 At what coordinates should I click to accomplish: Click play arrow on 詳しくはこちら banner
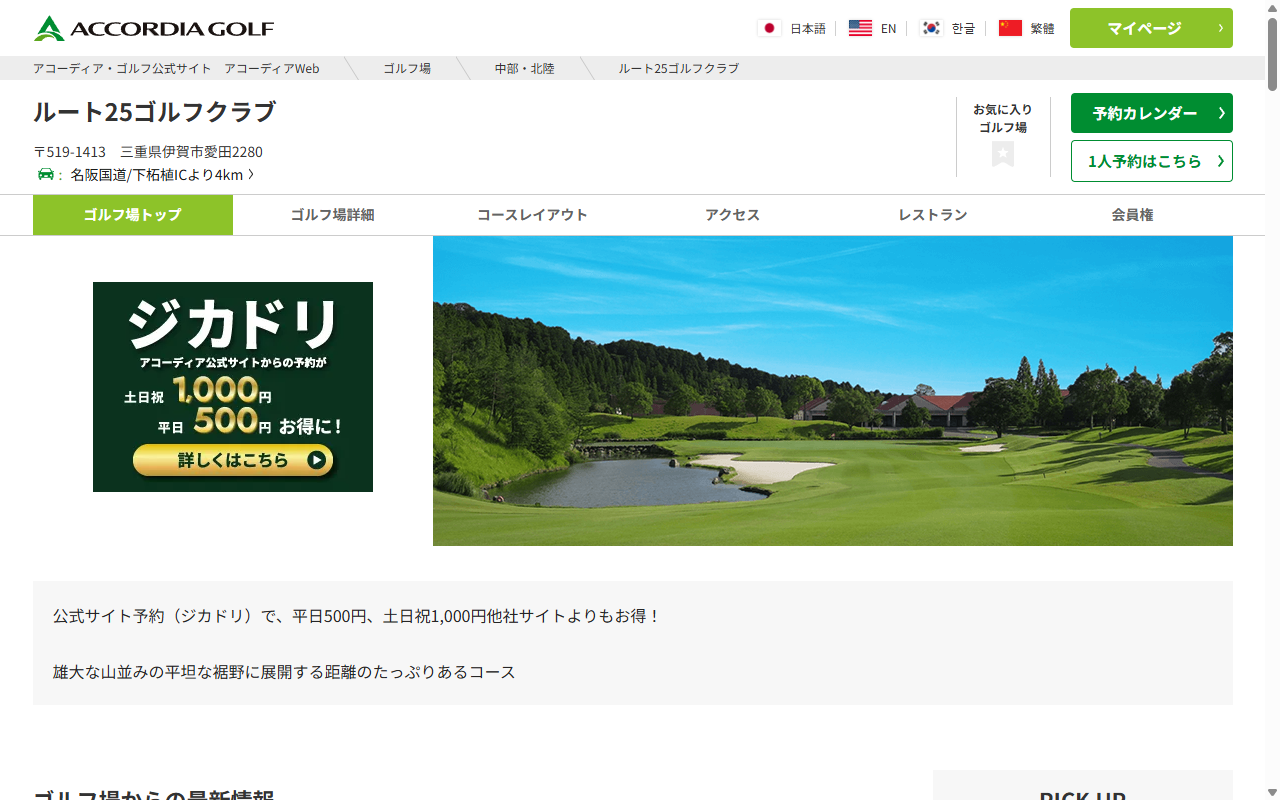coord(316,460)
